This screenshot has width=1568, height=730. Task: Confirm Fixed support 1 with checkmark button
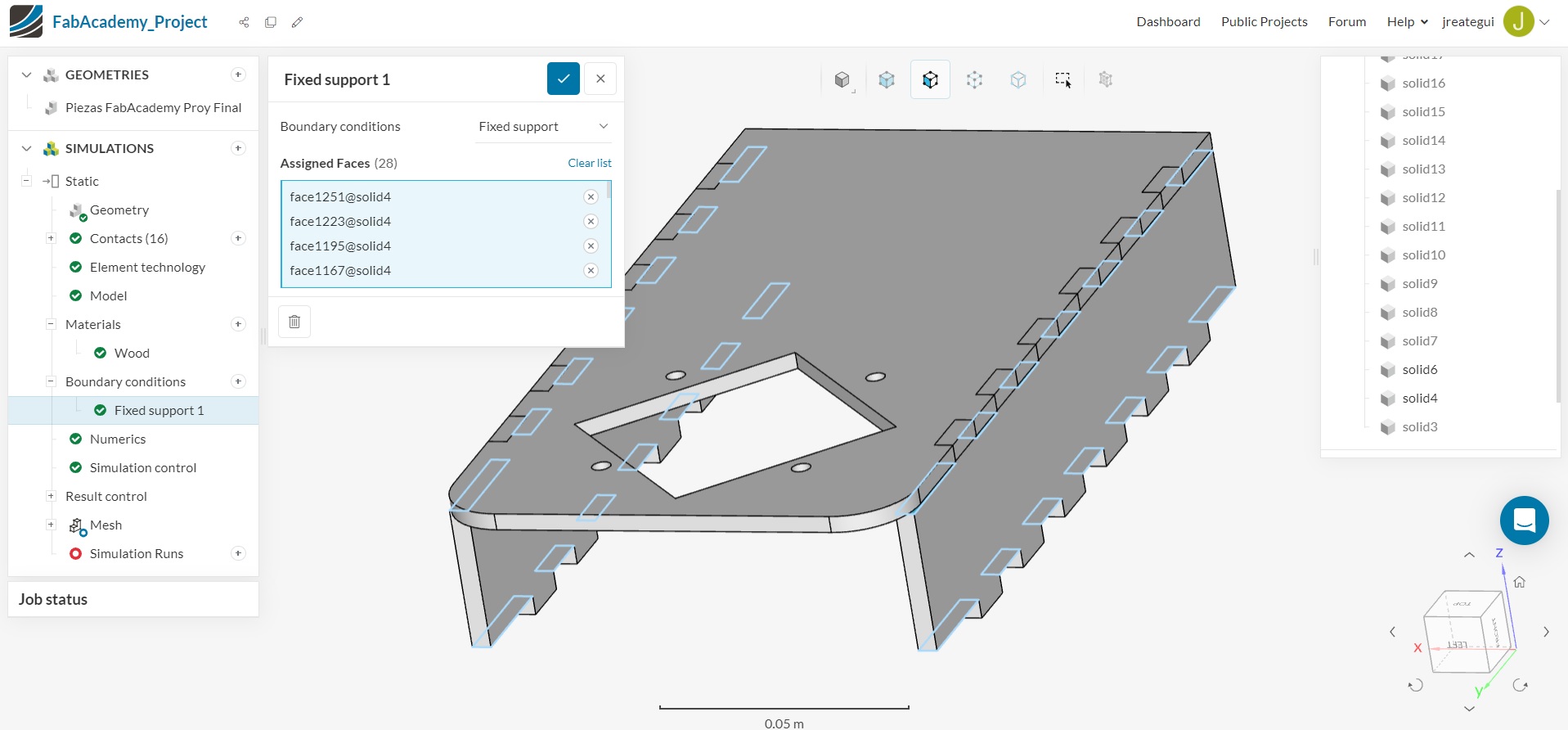point(564,79)
